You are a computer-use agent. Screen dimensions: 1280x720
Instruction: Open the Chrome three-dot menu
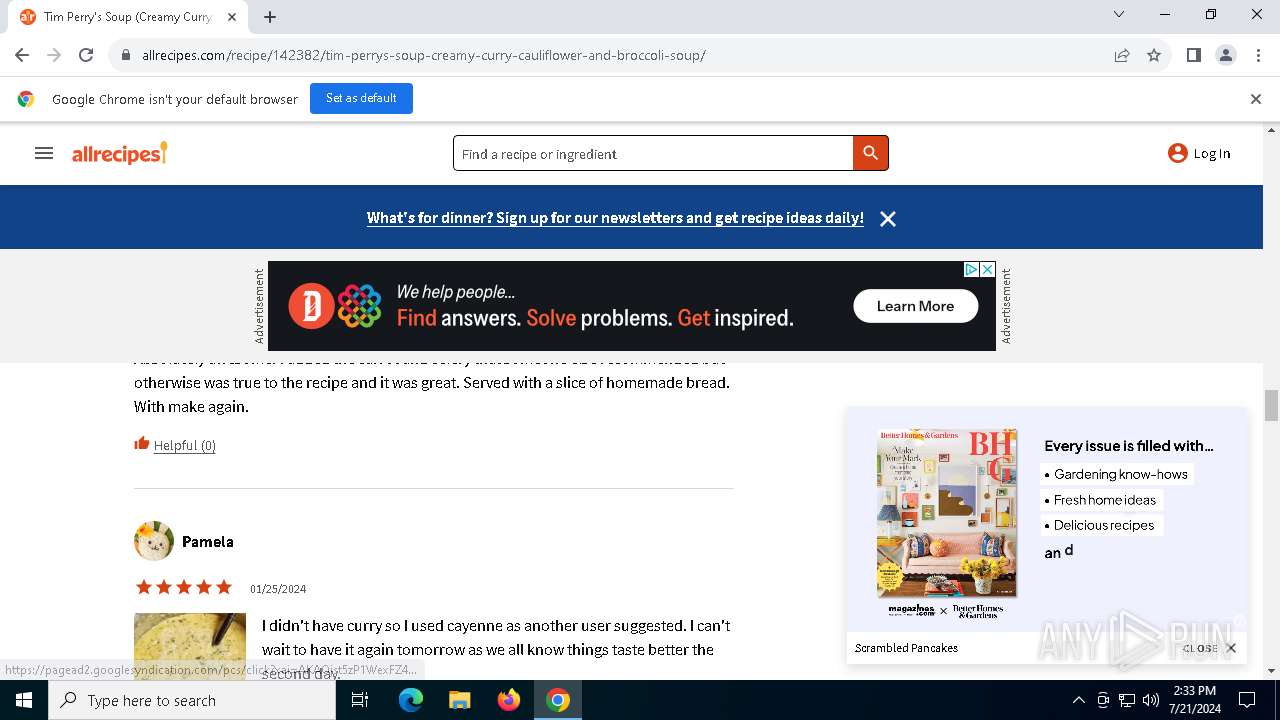(1258, 55)
